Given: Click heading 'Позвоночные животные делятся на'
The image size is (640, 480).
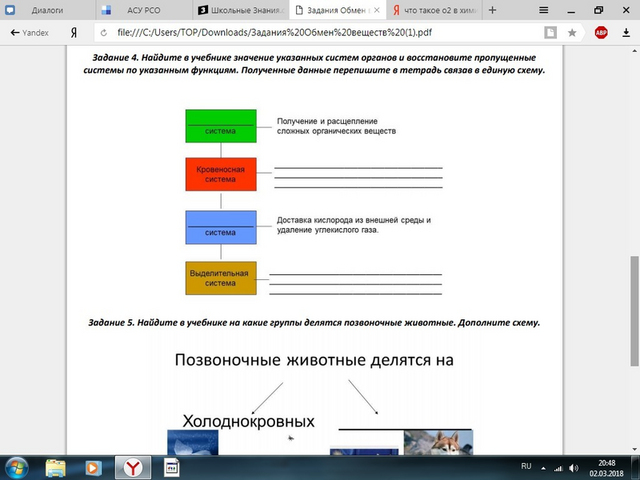Looking at the screenshot, I should (314, 360).
